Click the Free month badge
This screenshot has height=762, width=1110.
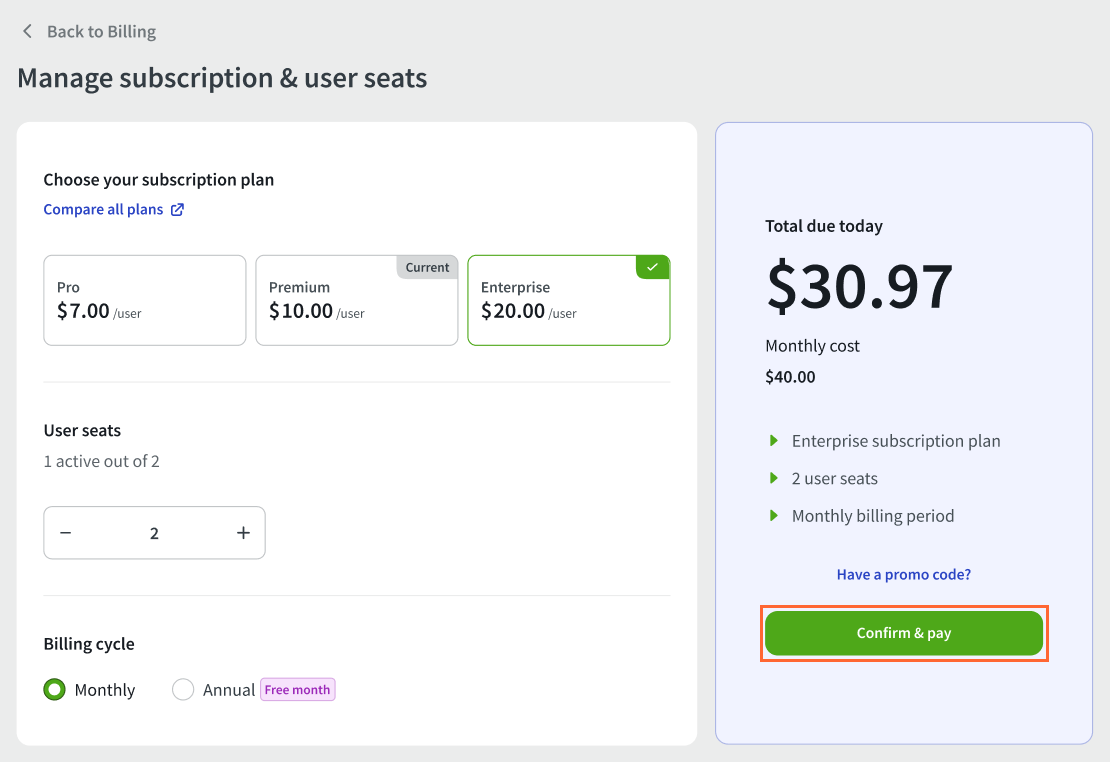[x=297, y=689]
